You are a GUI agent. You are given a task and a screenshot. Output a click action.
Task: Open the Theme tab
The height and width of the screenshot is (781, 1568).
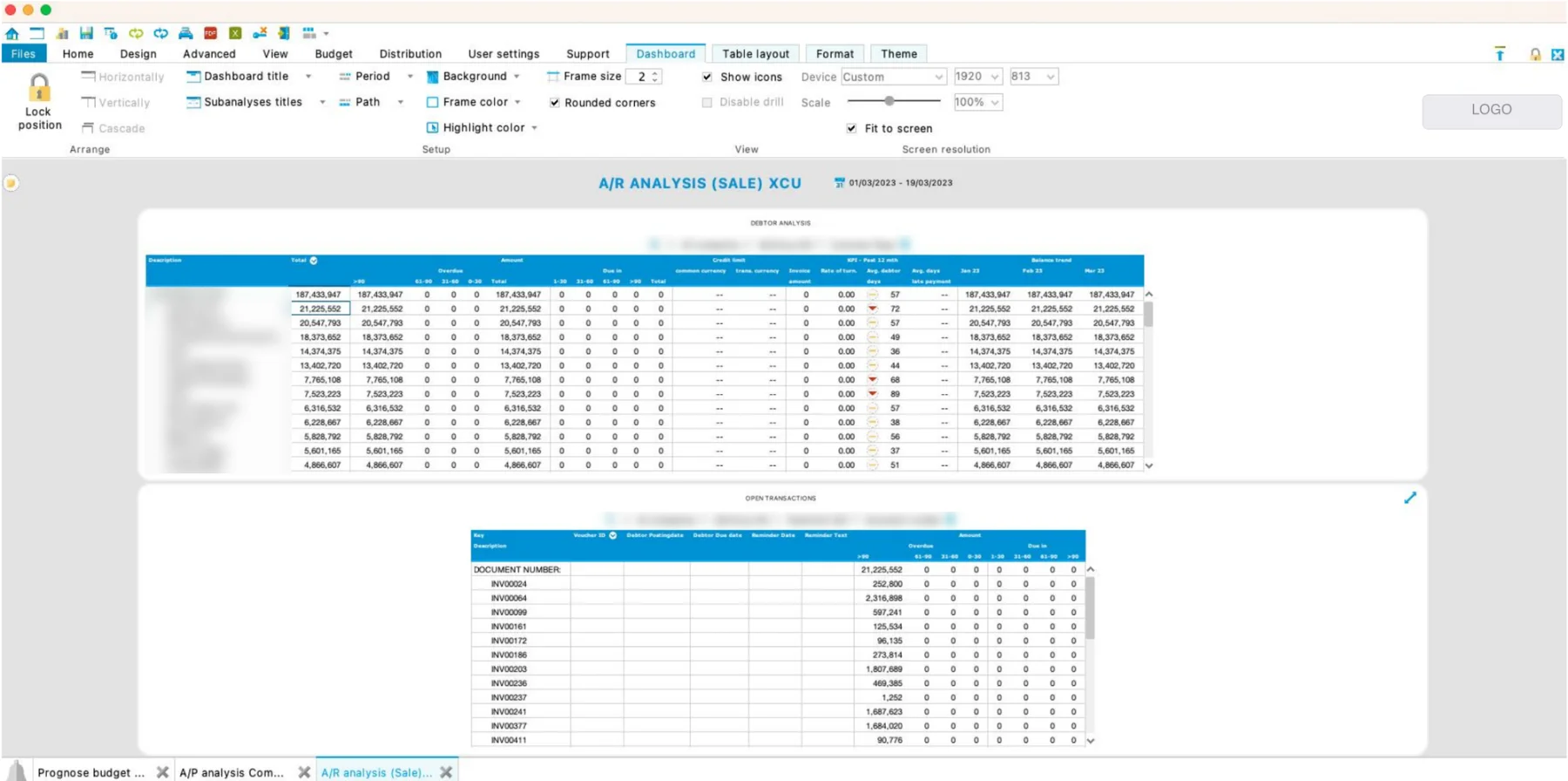pyautogui.click(x=898, y=53)
